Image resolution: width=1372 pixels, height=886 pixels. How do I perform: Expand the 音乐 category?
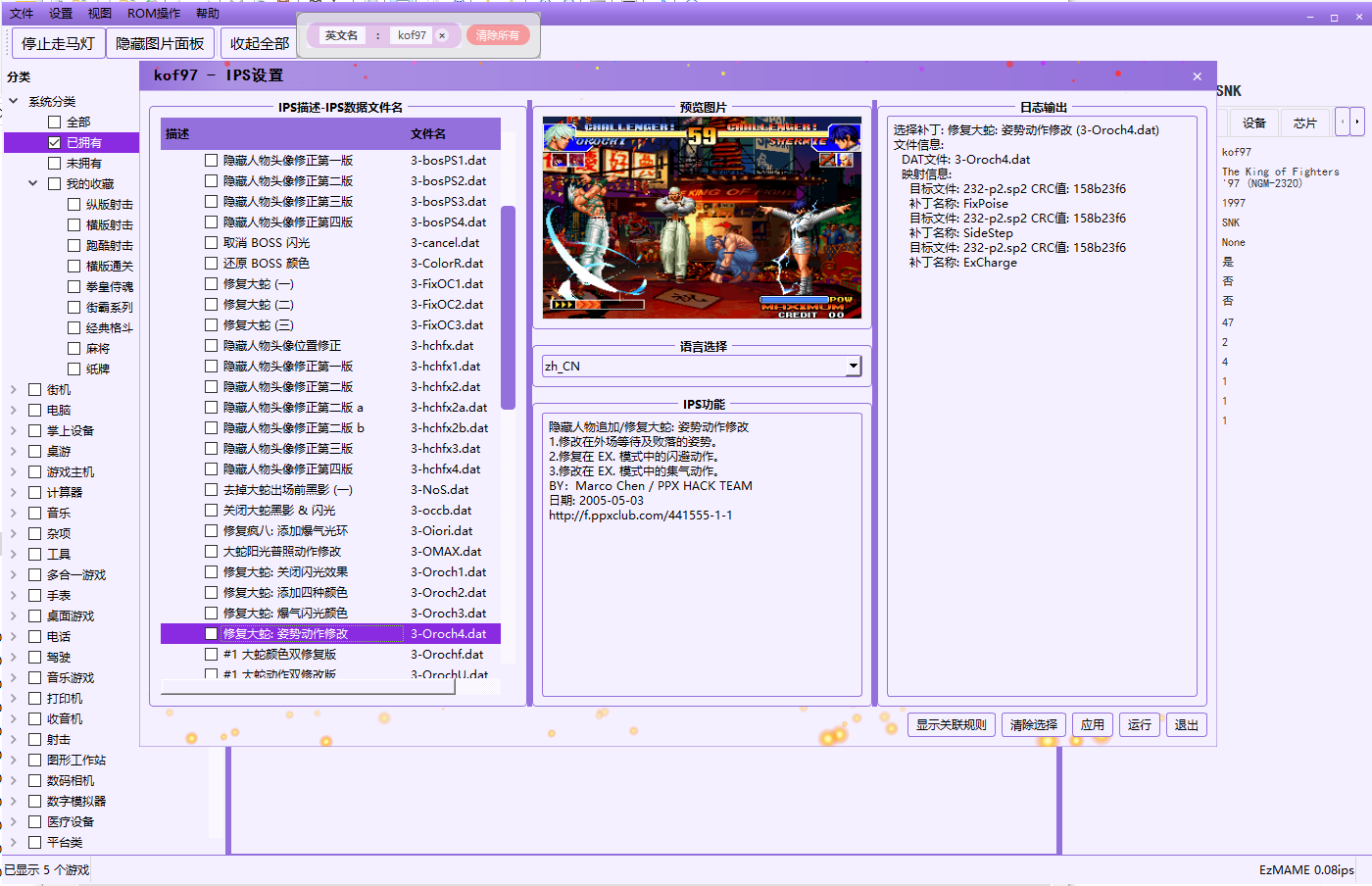click(x=14, y=513)
